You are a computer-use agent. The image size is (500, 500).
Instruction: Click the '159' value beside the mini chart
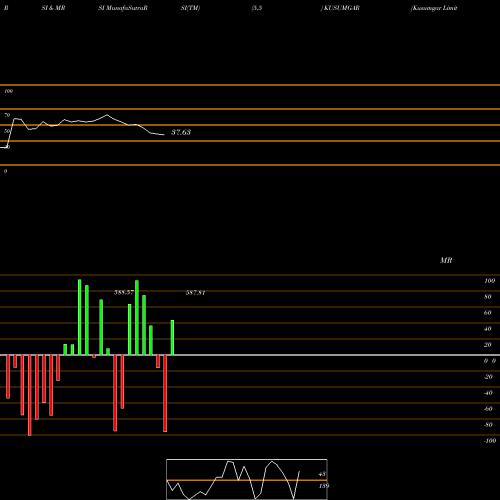coord(324,486)
